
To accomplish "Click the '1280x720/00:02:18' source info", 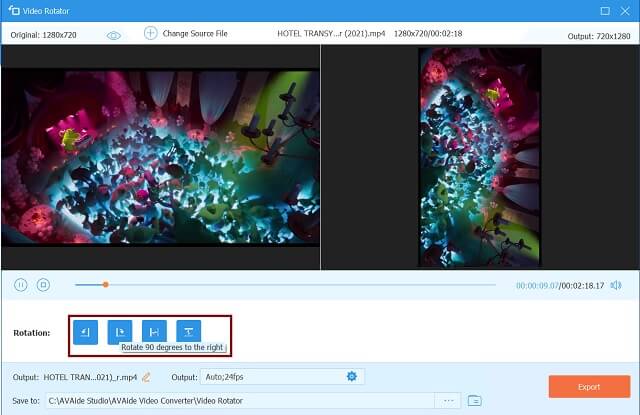I will click(x=428, y=33).
